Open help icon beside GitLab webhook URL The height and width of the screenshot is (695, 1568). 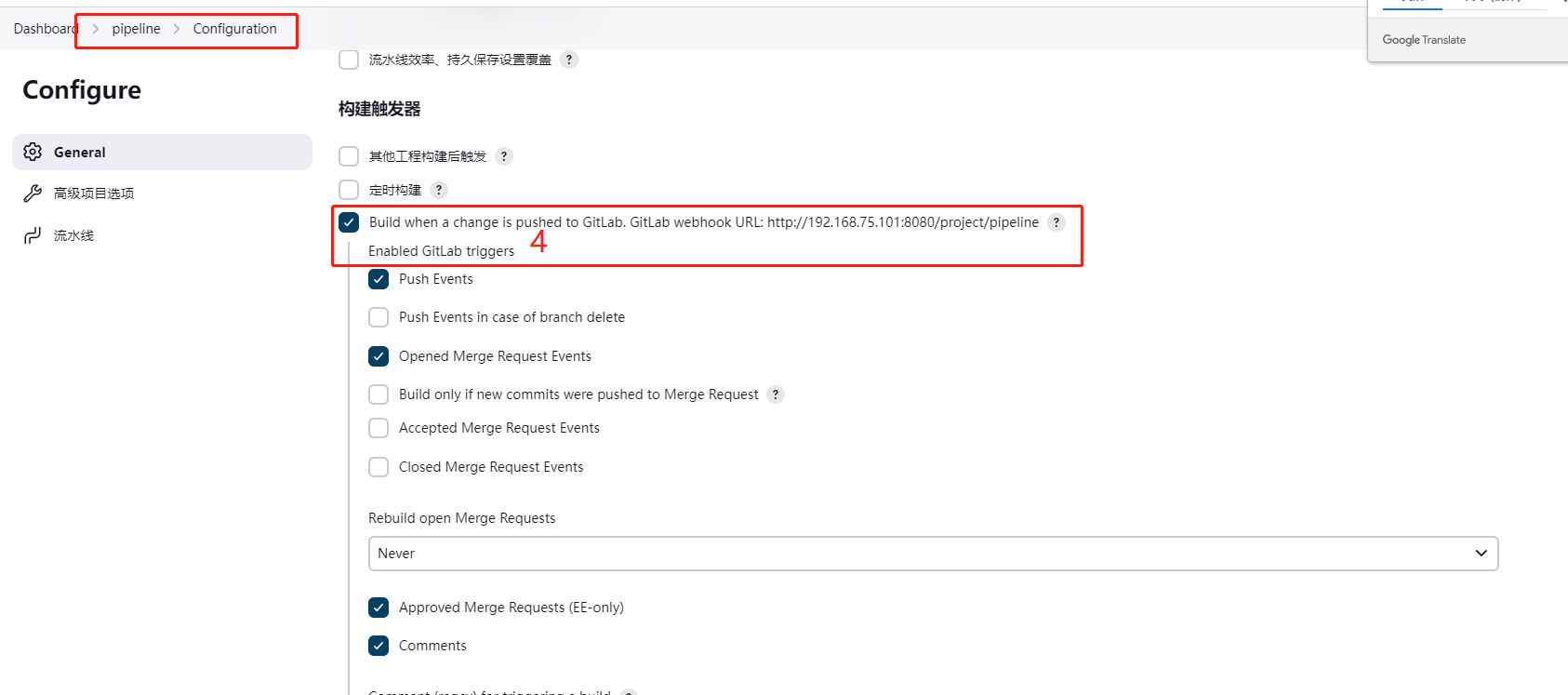pyautogui.click(x=1056, y=222)
